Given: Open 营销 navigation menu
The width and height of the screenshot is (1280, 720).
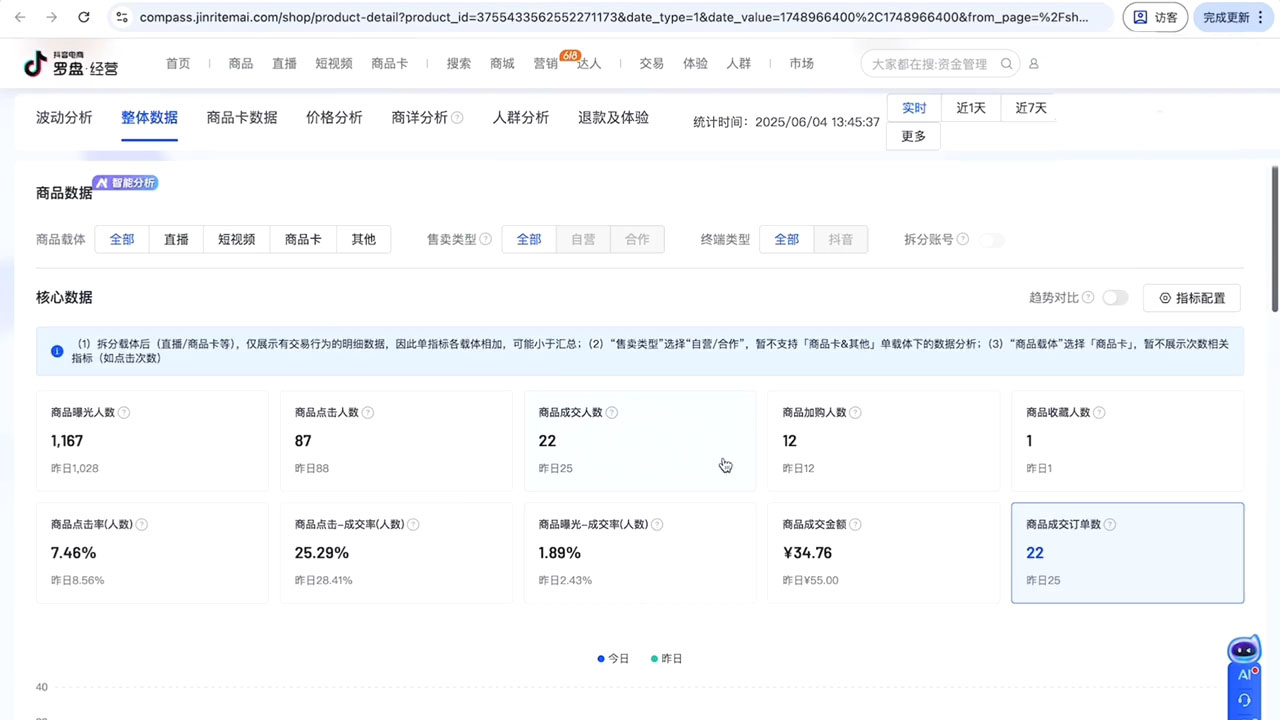Looking at the screenshot, I should click(x=546, y=63).
